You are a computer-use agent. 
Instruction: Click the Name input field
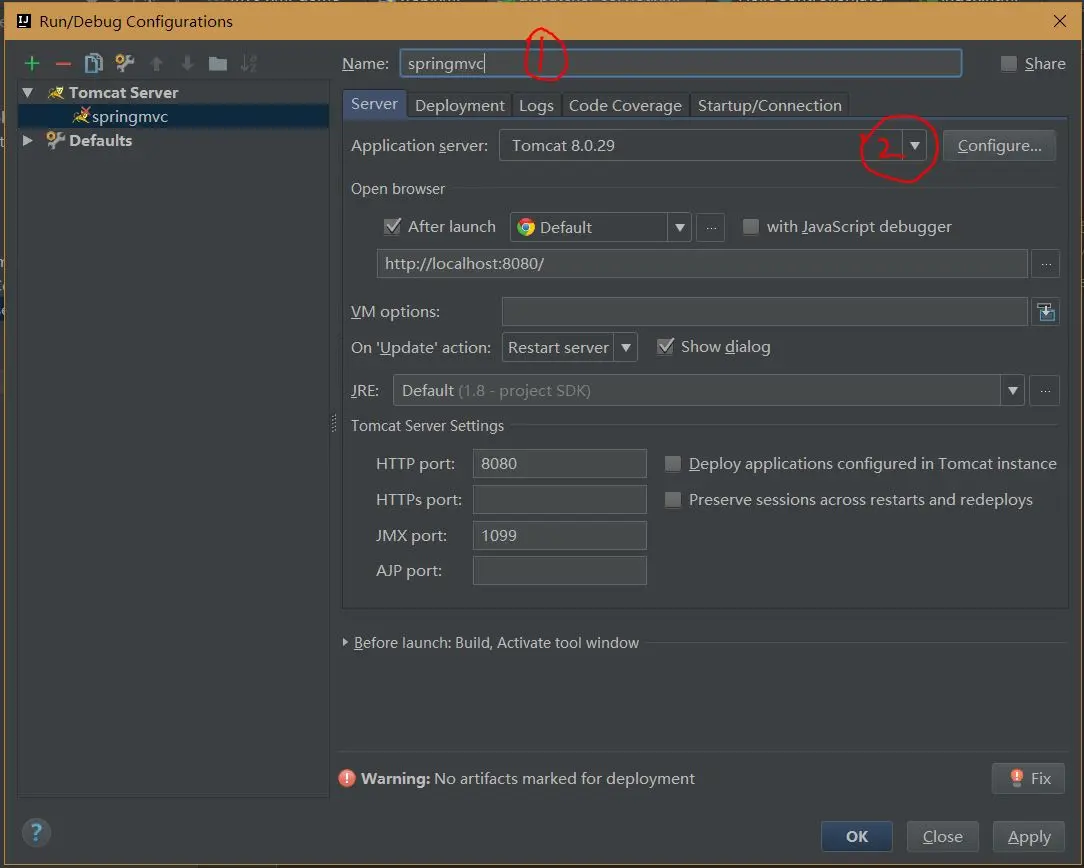click(680, 64)
